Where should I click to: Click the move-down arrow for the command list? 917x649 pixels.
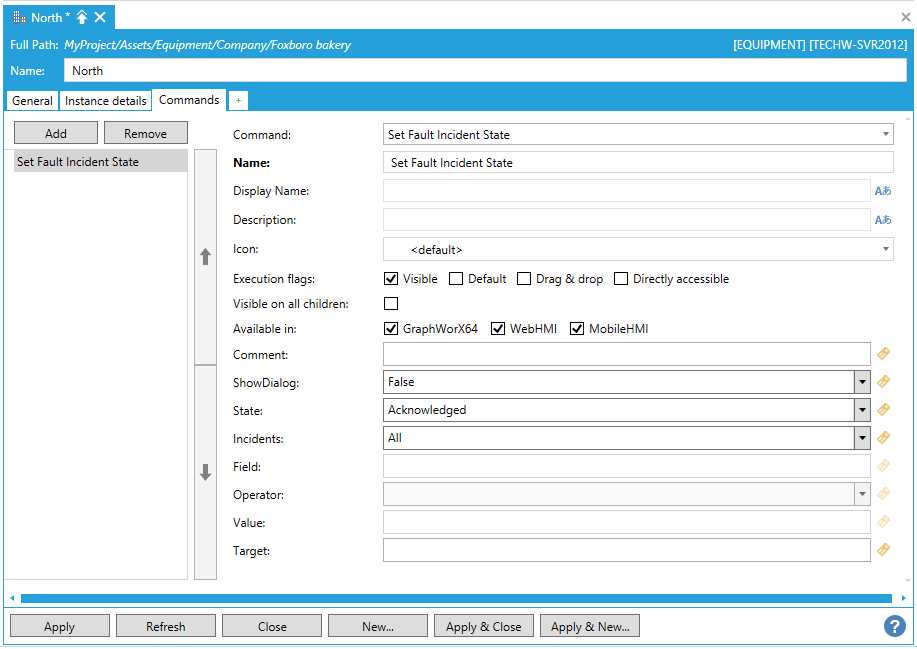point(205,473)
